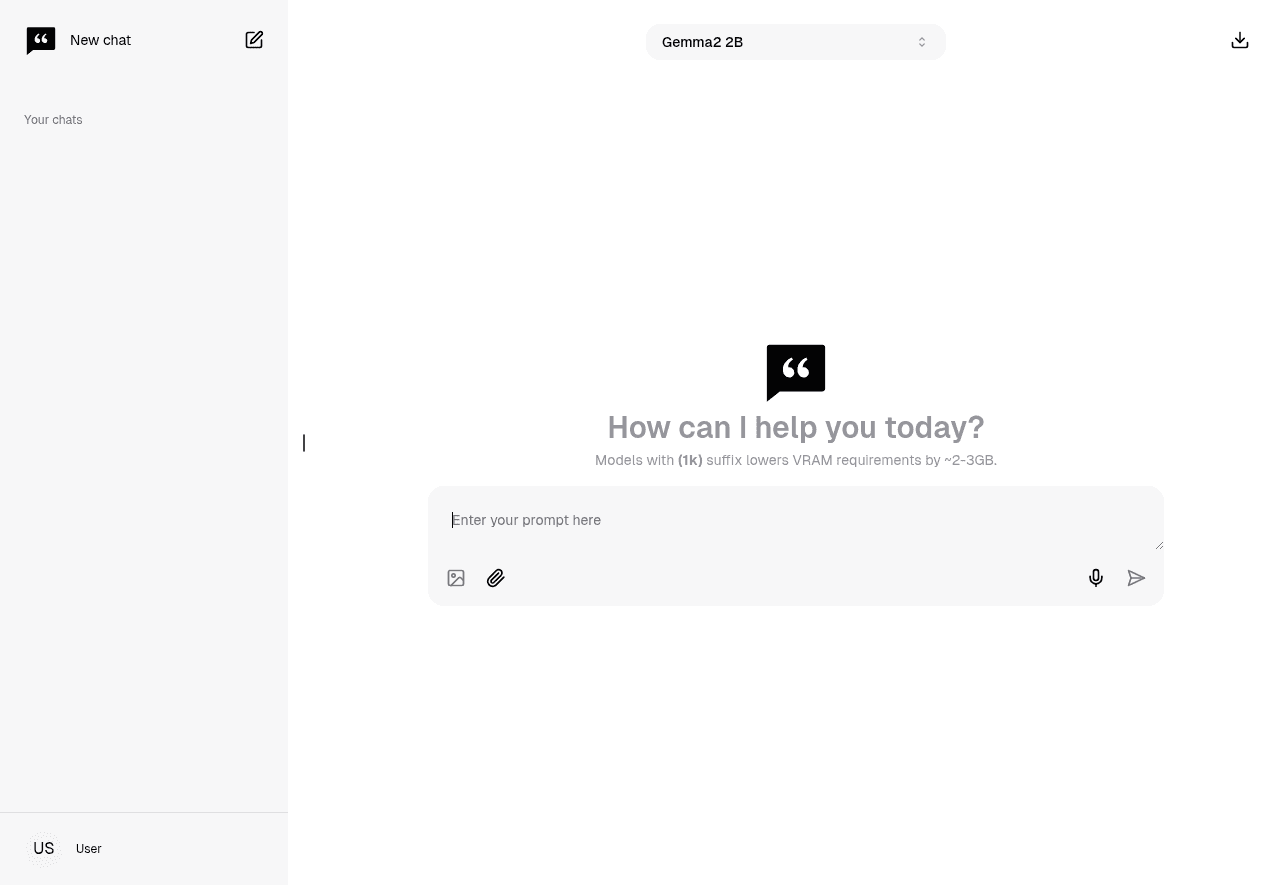Viewport: 1280px width, 885px height.
Task: Click the large quote logo above the greeting
Action: (x=796, y=372)
